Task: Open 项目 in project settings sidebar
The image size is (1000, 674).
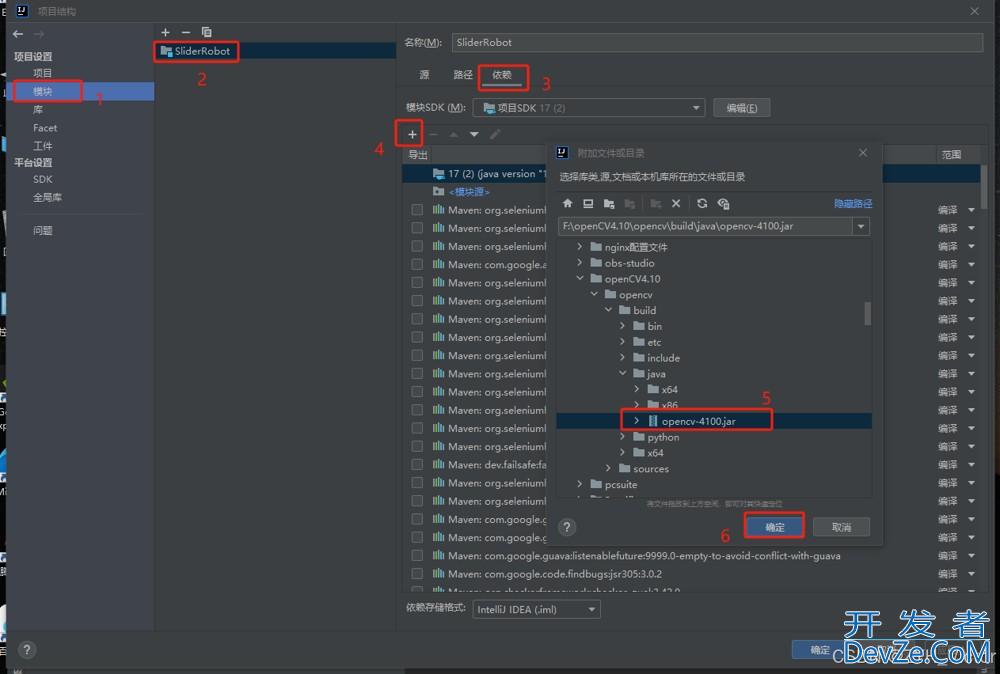Action: coord(42,73)
